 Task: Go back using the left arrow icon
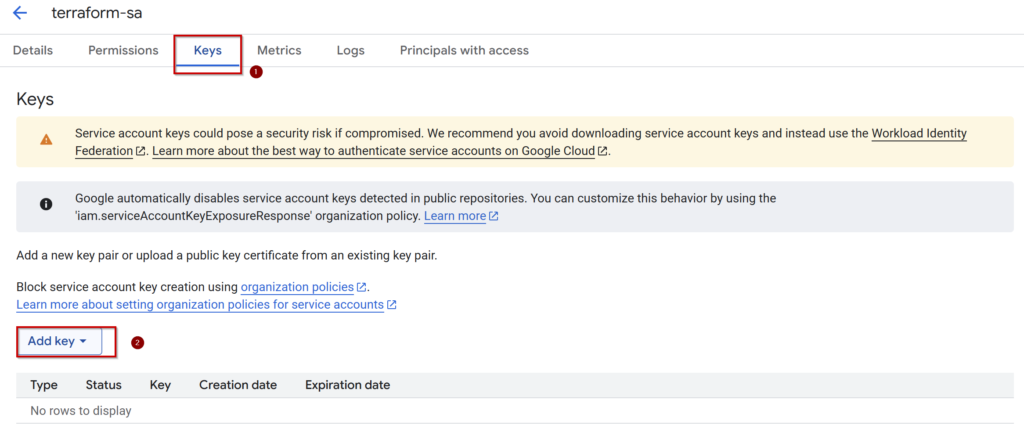tap(20, 13)
